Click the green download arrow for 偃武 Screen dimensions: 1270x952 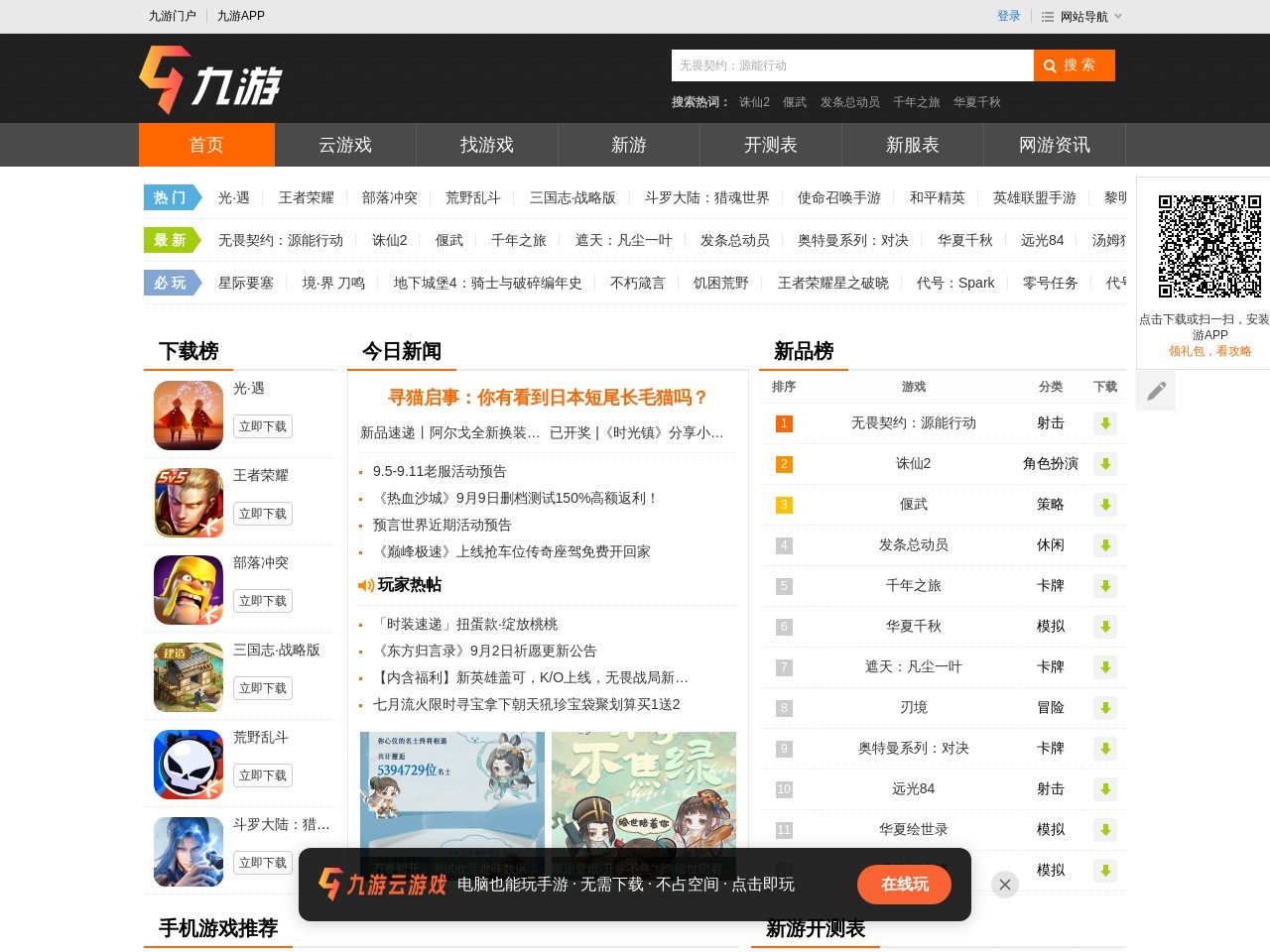[1105, 505]
